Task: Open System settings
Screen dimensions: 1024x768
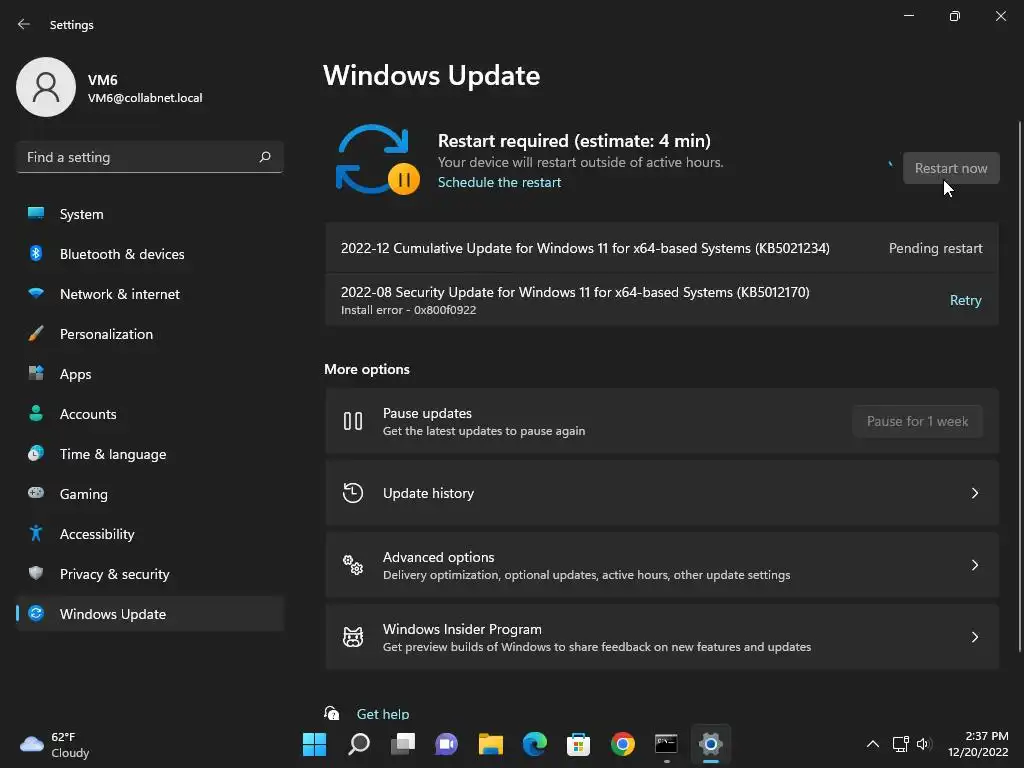Action: [150, 214]
